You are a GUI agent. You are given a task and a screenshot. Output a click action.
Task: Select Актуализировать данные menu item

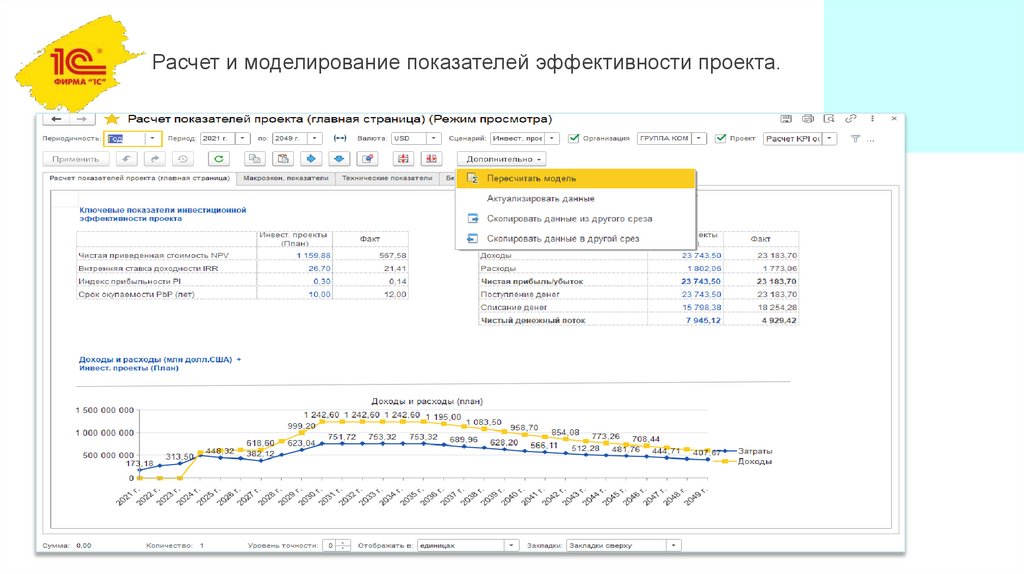tap(575, 199)
